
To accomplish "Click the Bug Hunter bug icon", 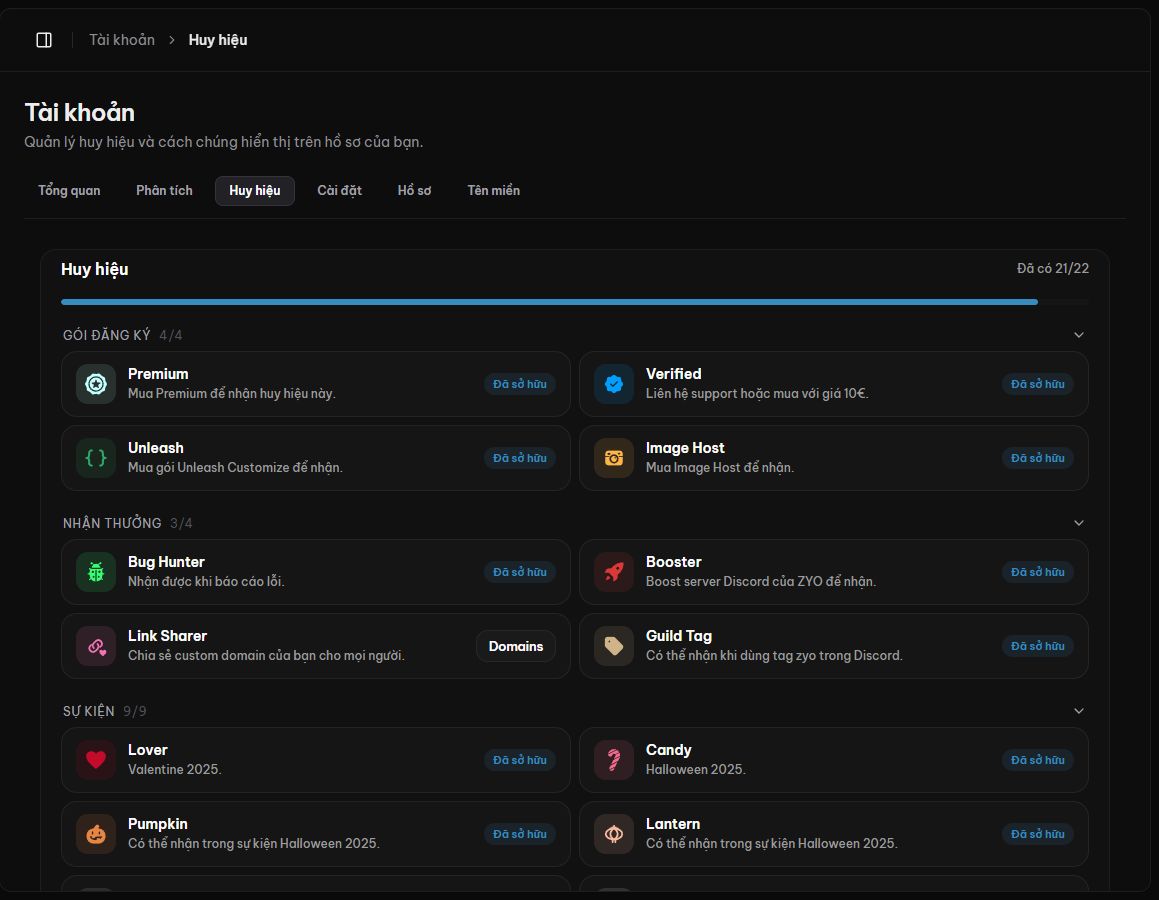I will click(x=96, y=572).
